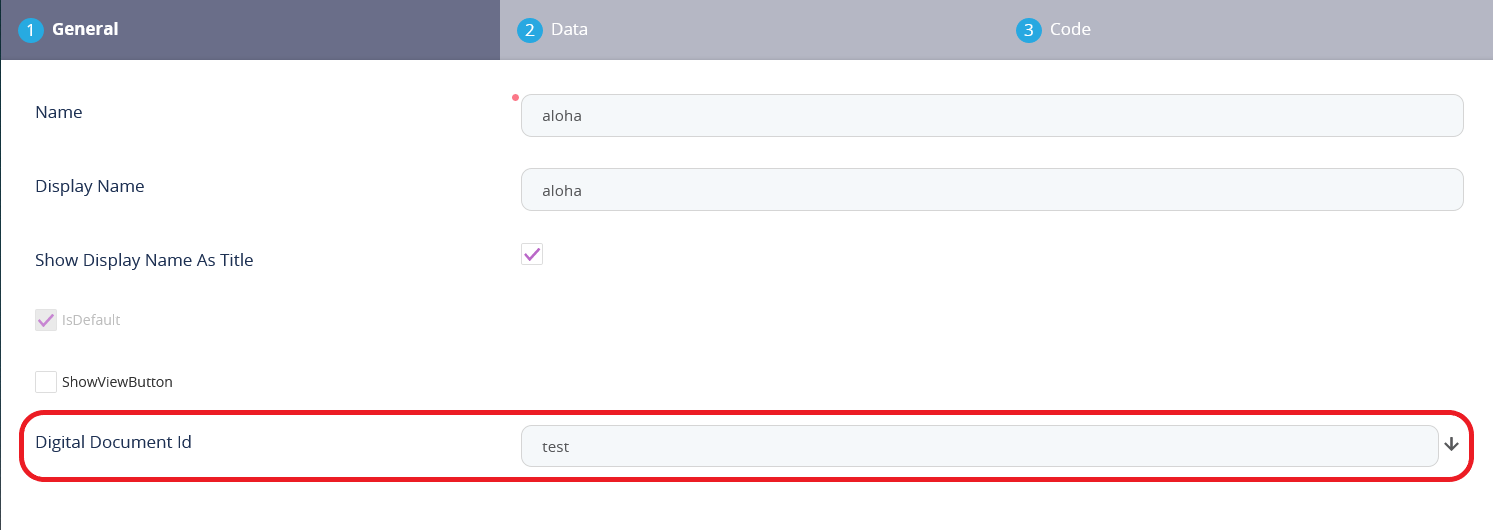Image resolution: width=1493 pixels, height=530 pixels.
Task: Click the red required marker near Name
Action: point(515,98)
